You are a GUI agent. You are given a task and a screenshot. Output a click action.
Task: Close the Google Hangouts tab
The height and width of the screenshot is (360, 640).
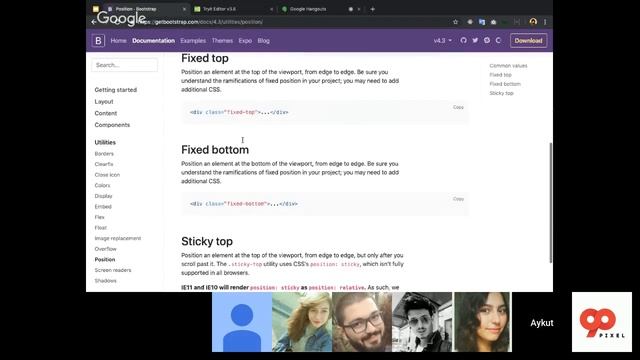coord(359,9)
